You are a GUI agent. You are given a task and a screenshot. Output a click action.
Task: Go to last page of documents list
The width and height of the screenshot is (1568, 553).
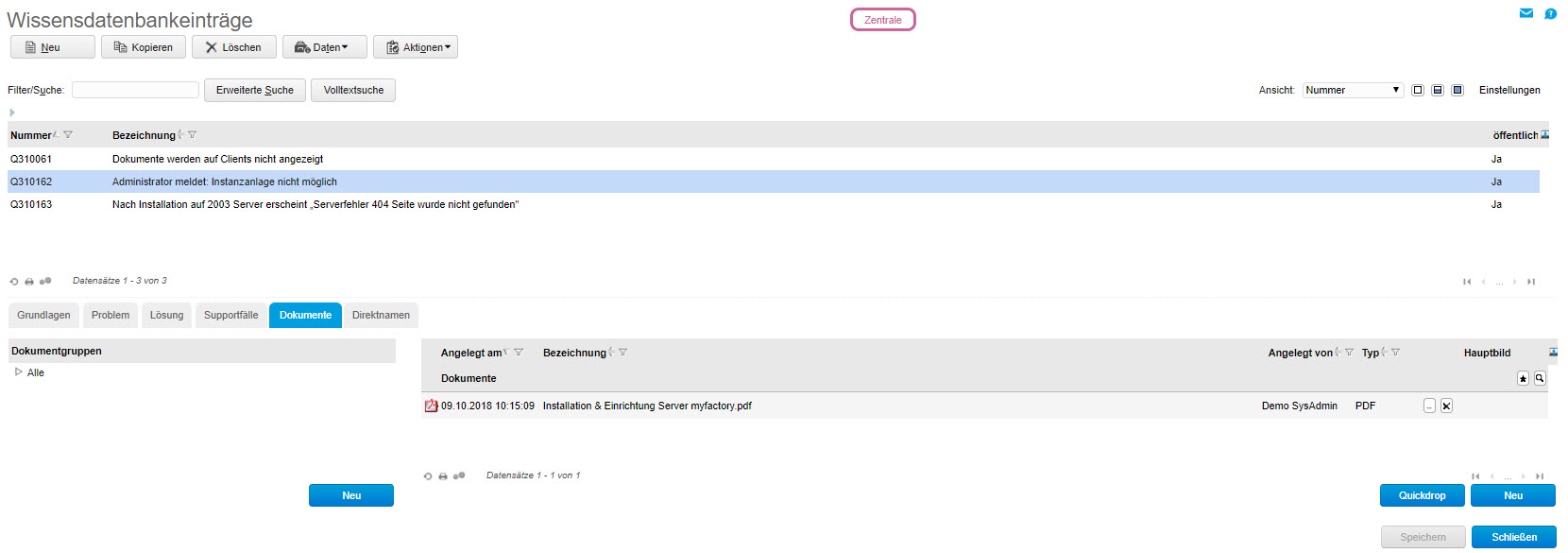pyautogui.click(x=1540, y=476)
